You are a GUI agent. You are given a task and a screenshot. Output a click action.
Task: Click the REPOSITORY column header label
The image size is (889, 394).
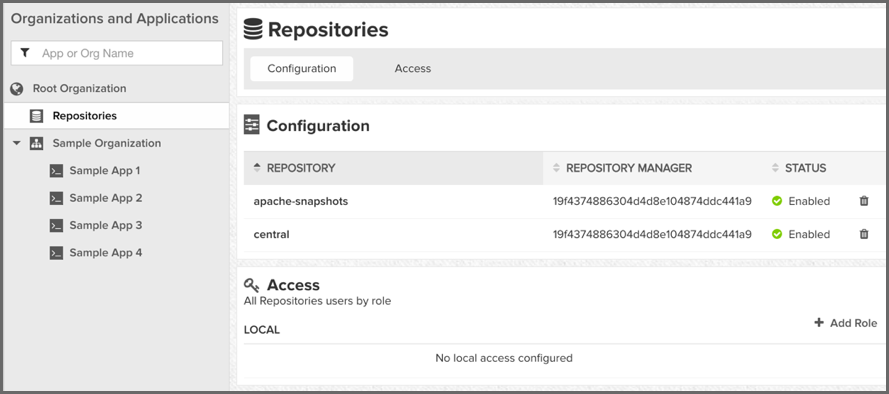301,168
